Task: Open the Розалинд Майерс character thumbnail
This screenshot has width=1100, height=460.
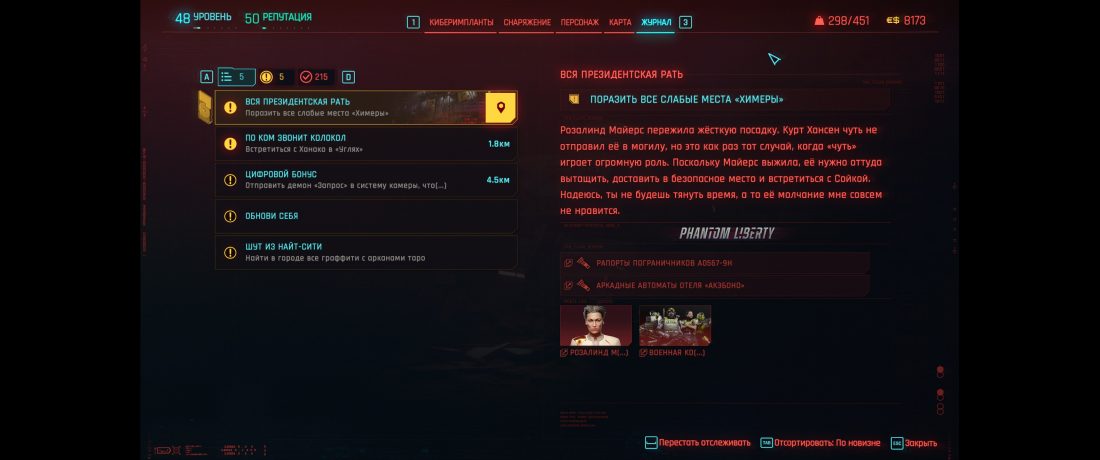Action: 596,326
